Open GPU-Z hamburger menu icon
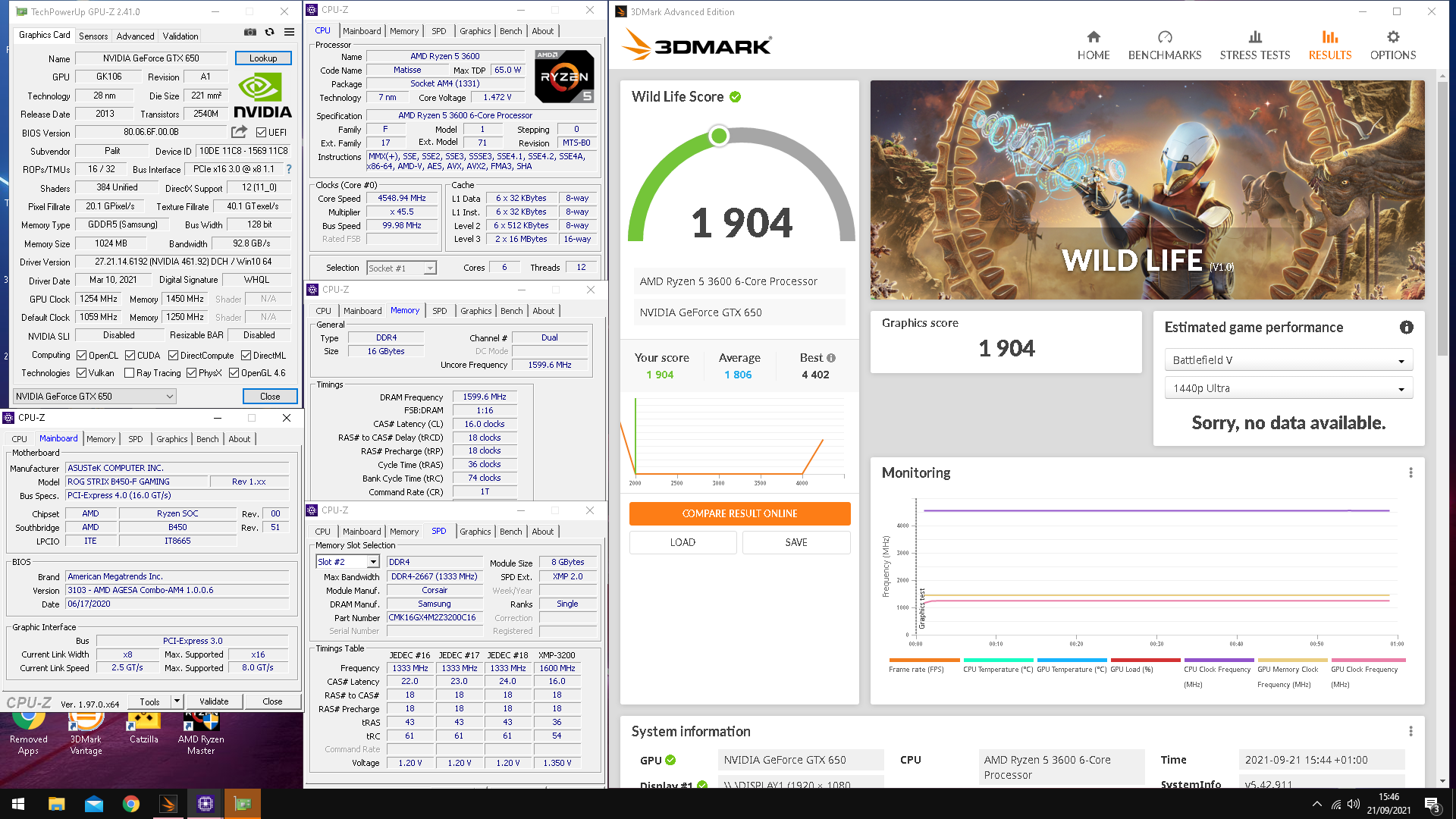1456x819 pixels. pyautogui.click(x=289, y=32)
